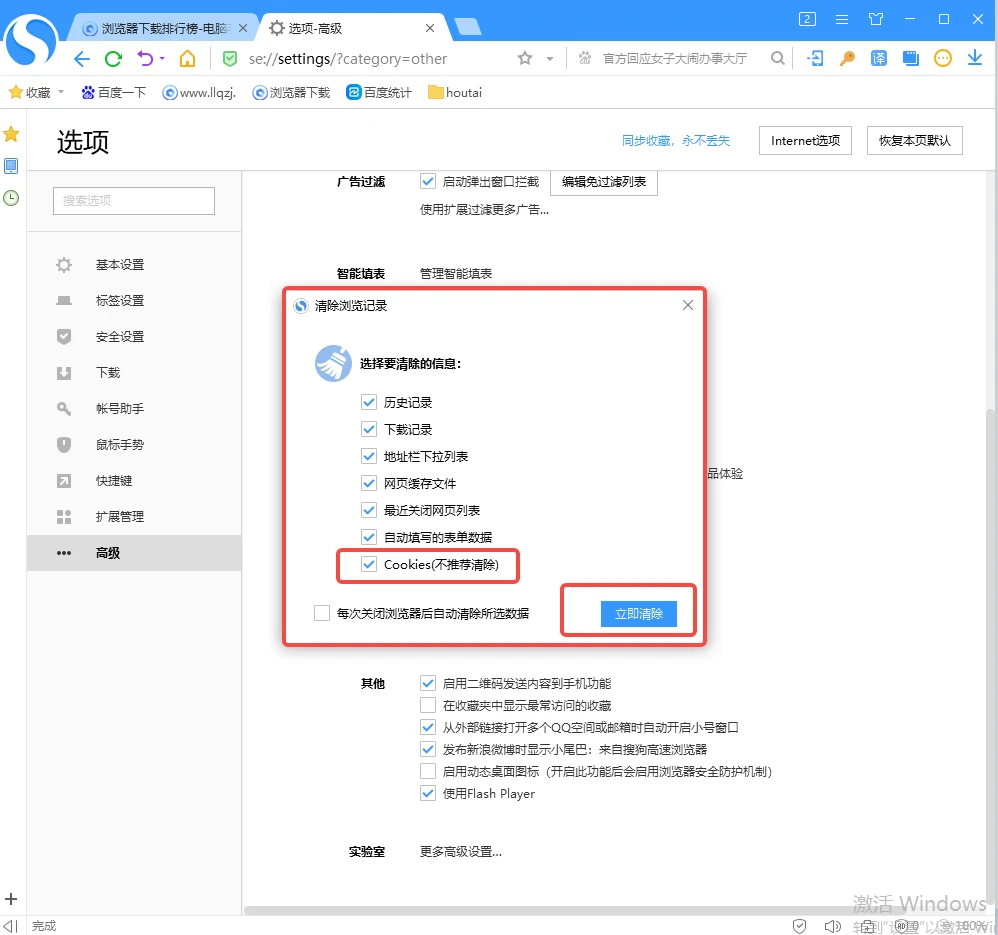Image resolution: width=998 pixels, height=935 pixels.
Task: Bookmark page with the star icon
Action: (524, 59)
